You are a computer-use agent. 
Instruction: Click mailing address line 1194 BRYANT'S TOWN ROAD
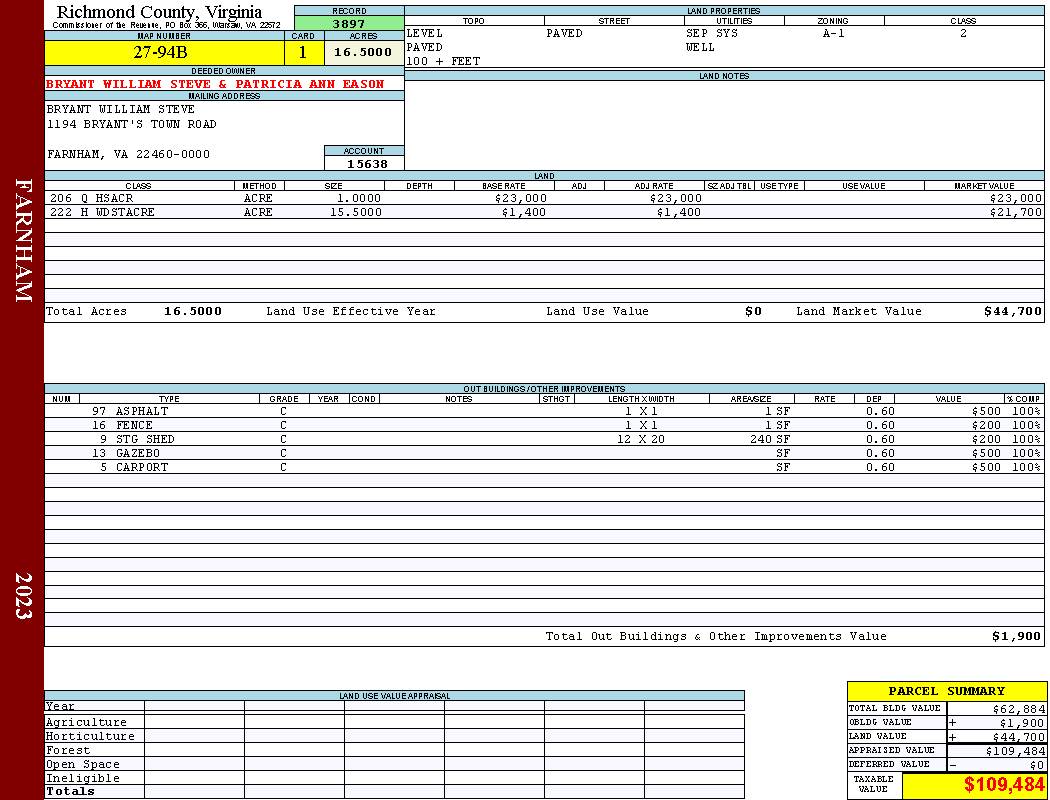[x=131, y=124]
